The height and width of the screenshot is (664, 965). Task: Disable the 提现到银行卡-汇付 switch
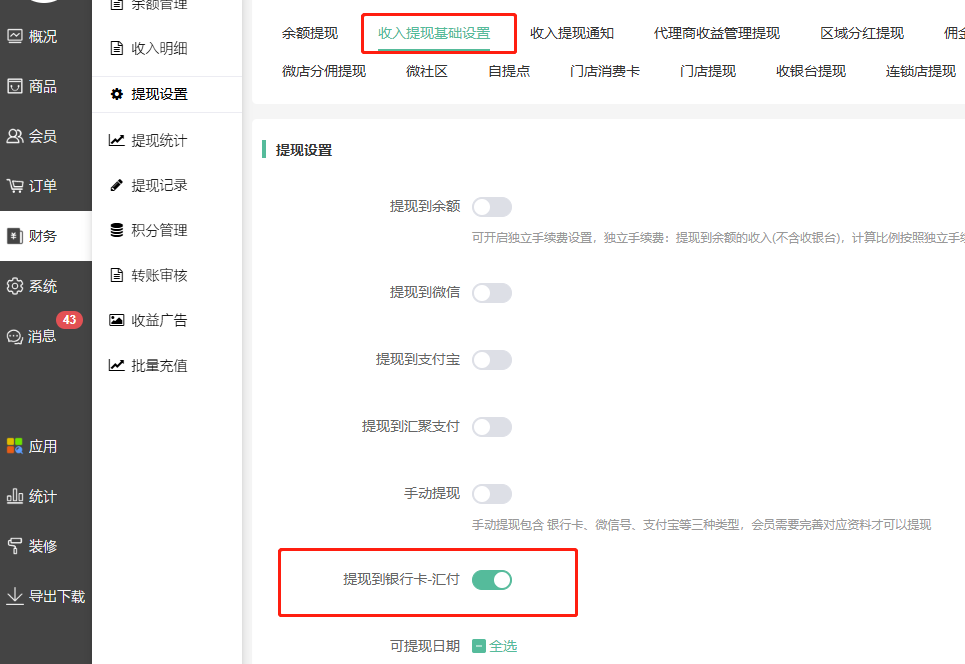click(x=491, y=579)
